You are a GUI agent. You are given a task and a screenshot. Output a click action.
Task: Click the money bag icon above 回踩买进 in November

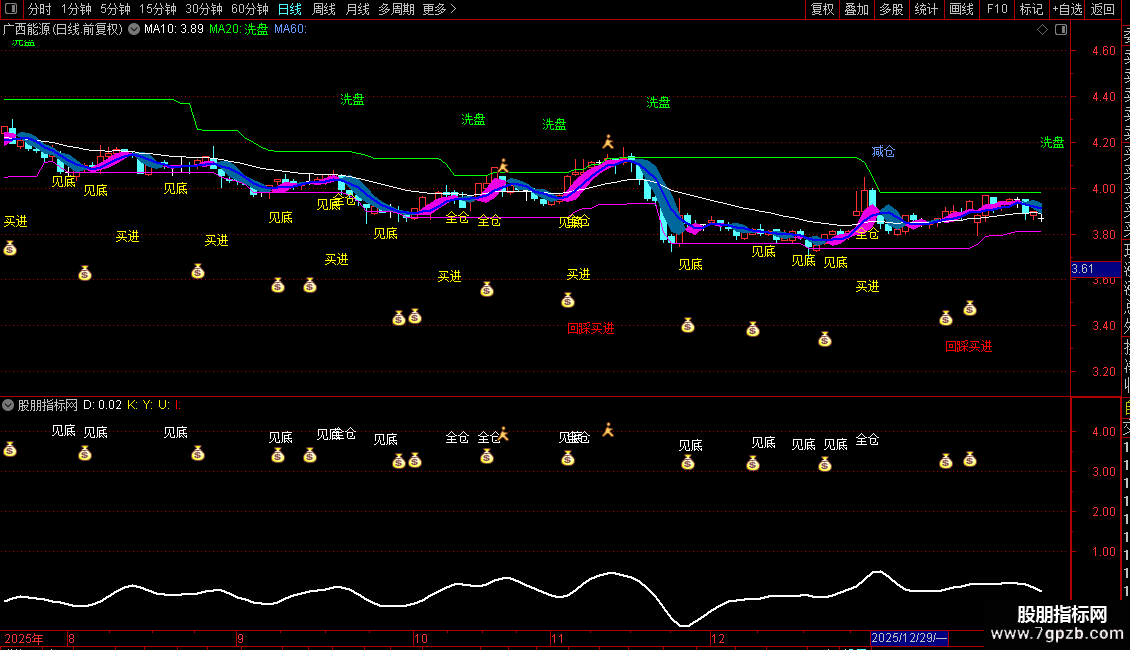pyautogui.click(x=568, y=300)
